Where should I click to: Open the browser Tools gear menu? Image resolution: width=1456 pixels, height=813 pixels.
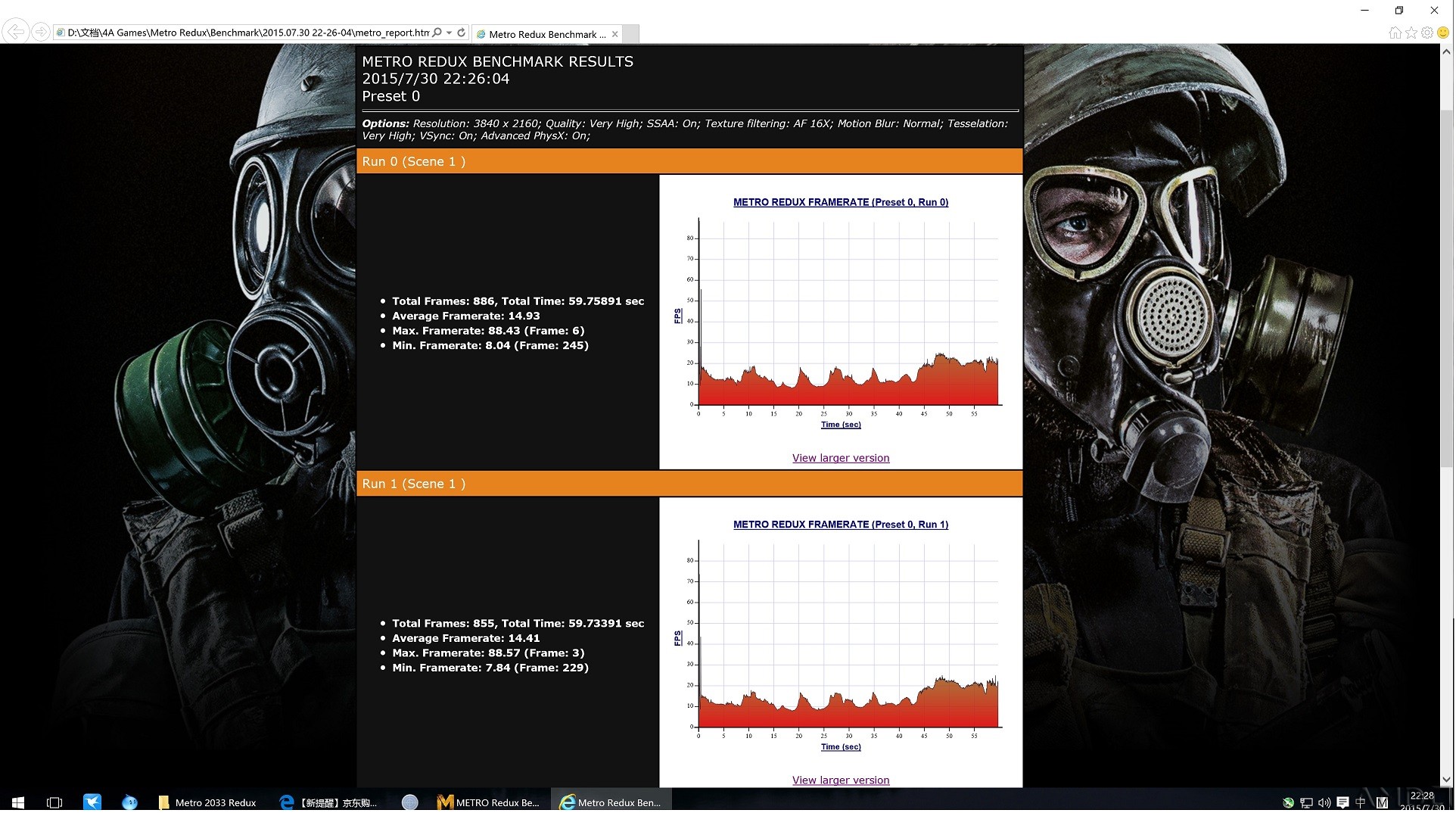pyautogui.click(x=1427, y=33)
